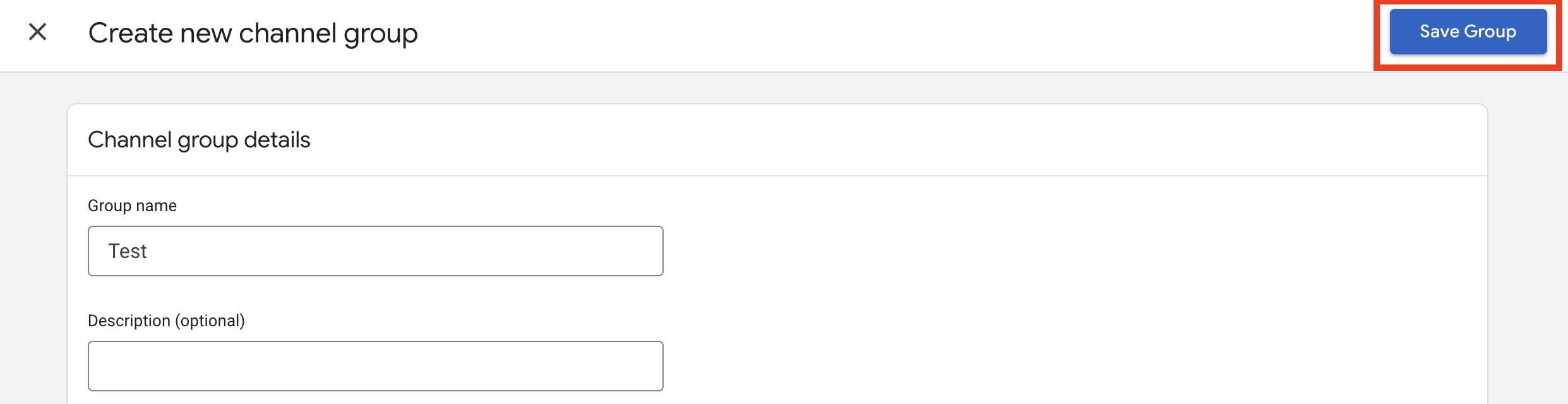Click blank space inside Channel group details card
Screen dimensions: 1568x404
pos(1074,285)
